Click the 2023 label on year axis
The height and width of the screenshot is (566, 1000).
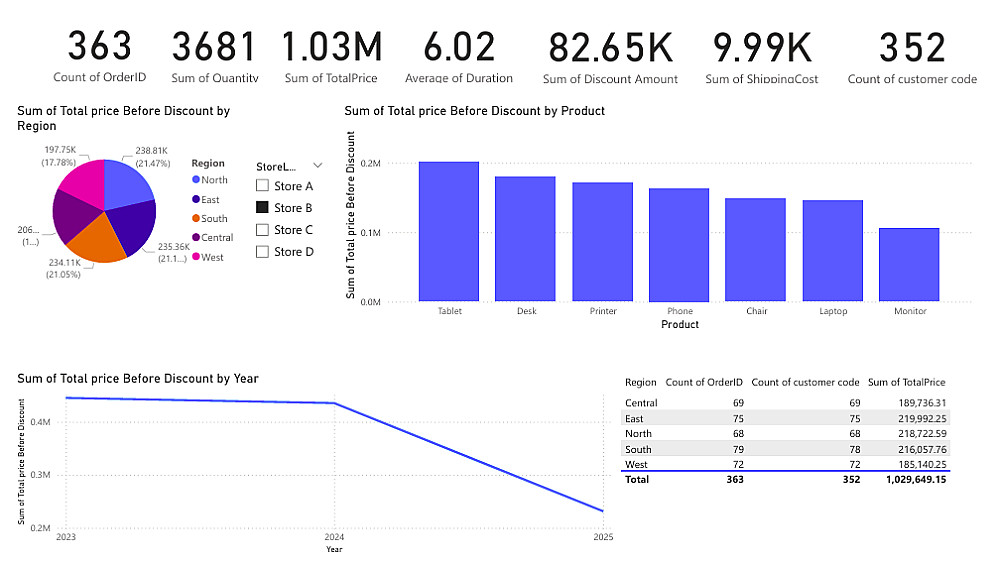[x=66, y=537]
